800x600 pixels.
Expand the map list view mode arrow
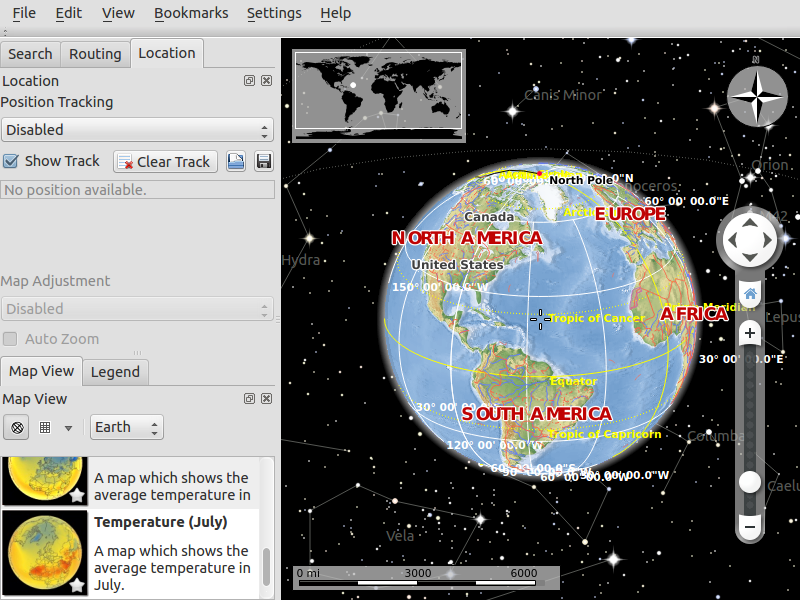click(68, 428)
